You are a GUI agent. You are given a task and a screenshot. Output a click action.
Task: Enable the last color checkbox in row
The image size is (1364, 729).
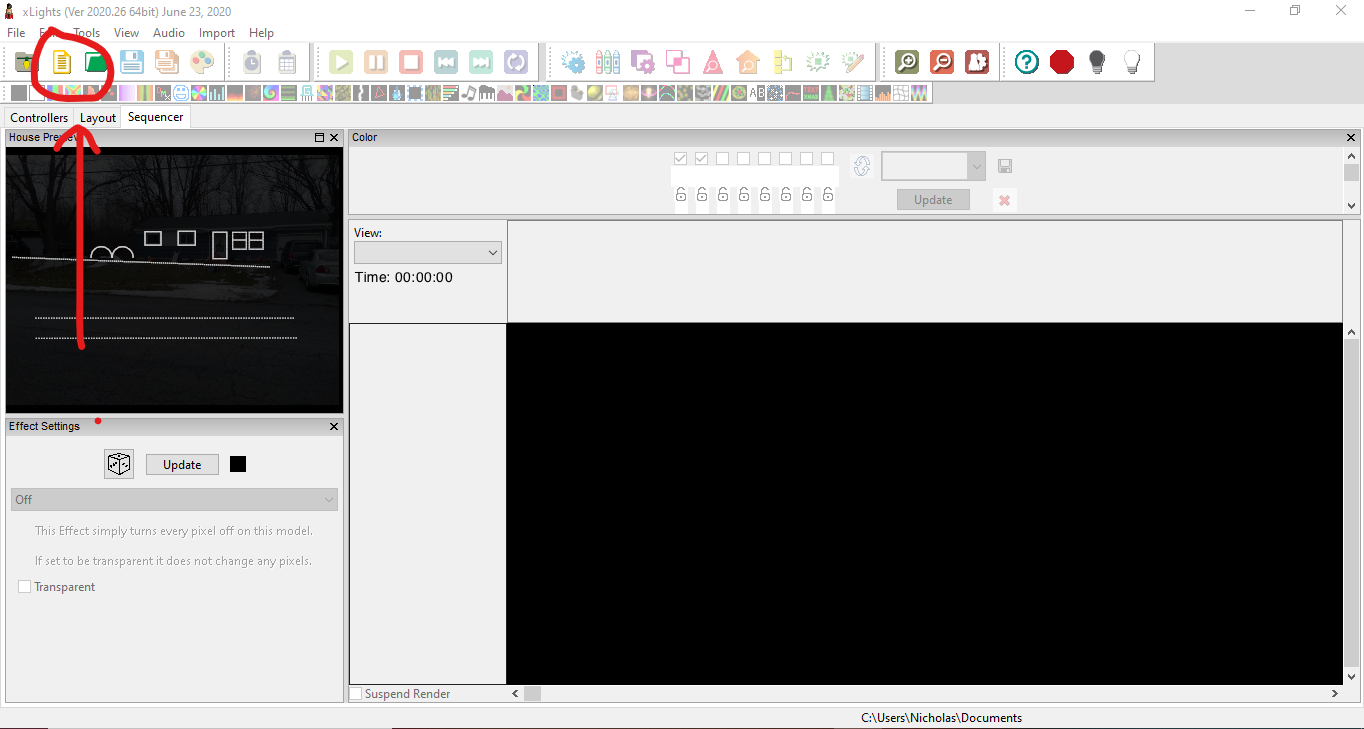pos(828,159)
